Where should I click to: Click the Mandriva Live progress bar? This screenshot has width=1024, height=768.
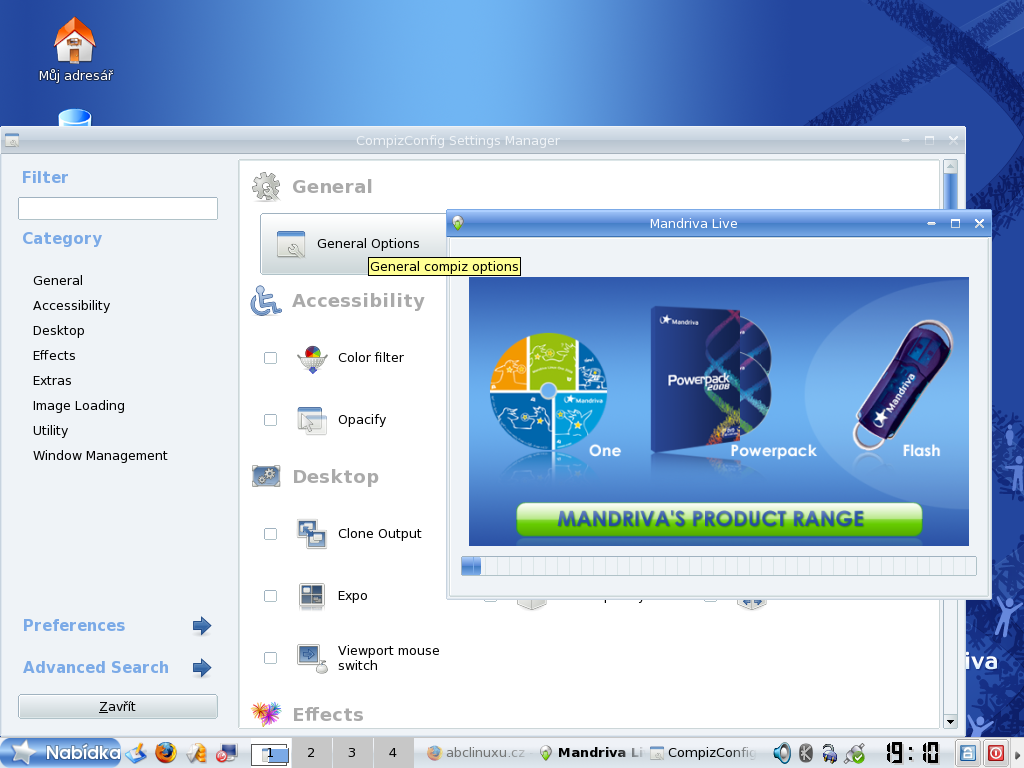(718, 566)
